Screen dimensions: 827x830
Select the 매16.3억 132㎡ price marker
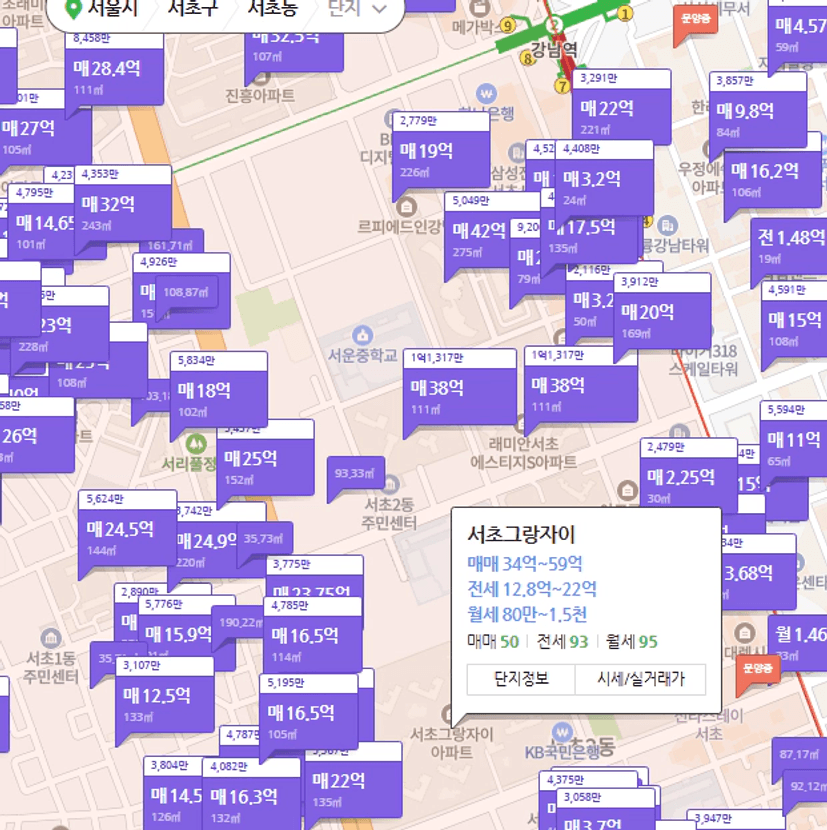pyautogui.click(x=251, y=794)
